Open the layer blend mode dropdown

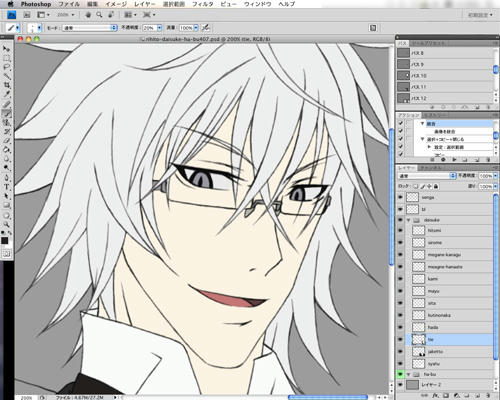tap(427, 176)
